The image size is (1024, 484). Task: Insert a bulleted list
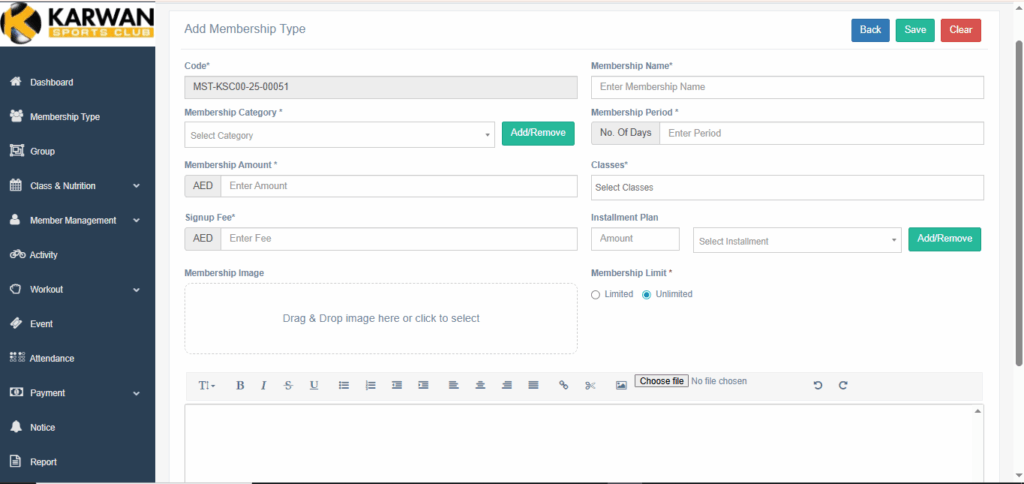point(344,385)
